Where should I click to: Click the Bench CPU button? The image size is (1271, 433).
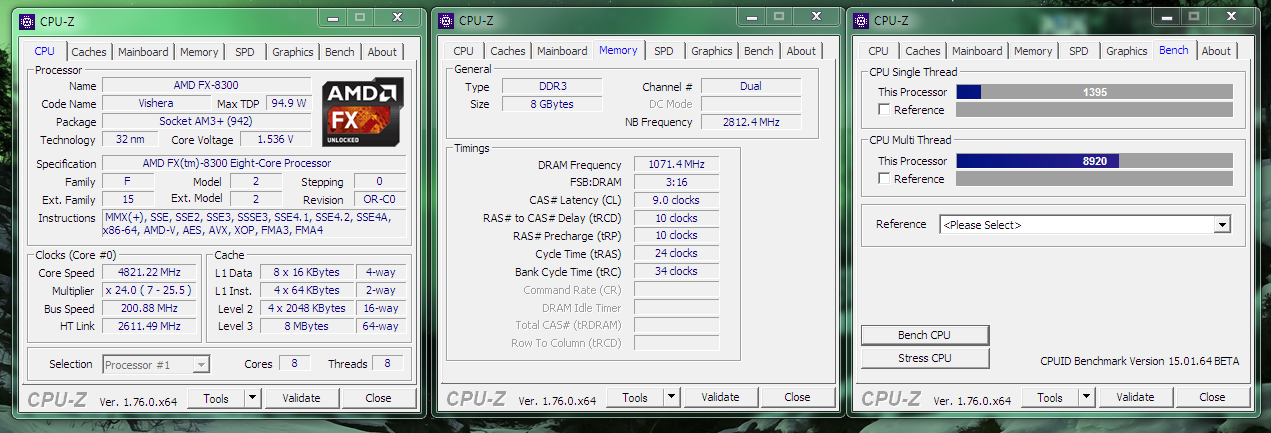point(925,335)
